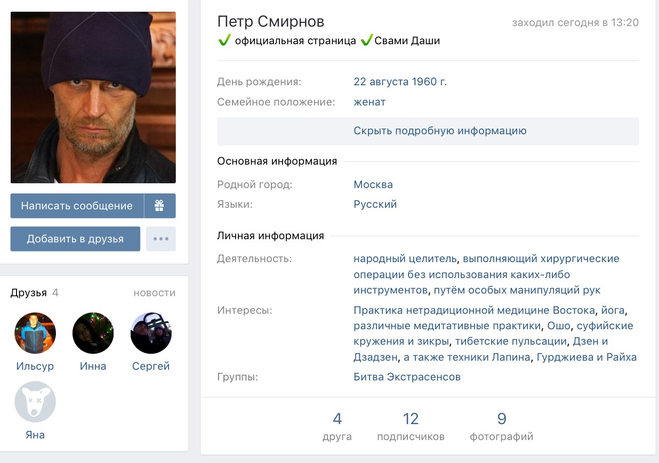Screen dimensions: 659x463
Task: Click the Написать сообщение button
Action: [77, 205]
